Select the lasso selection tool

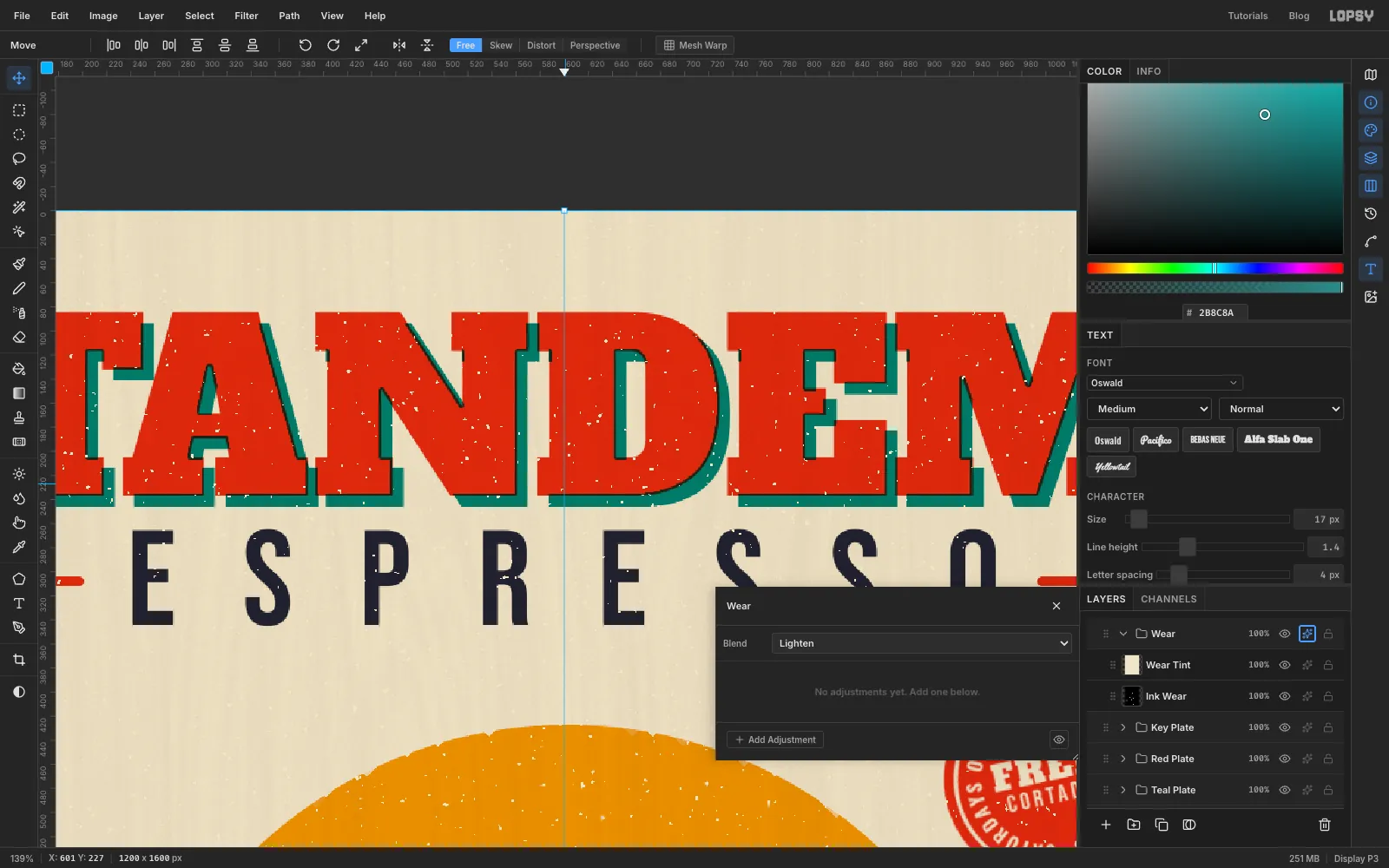[x=19, y=159]
